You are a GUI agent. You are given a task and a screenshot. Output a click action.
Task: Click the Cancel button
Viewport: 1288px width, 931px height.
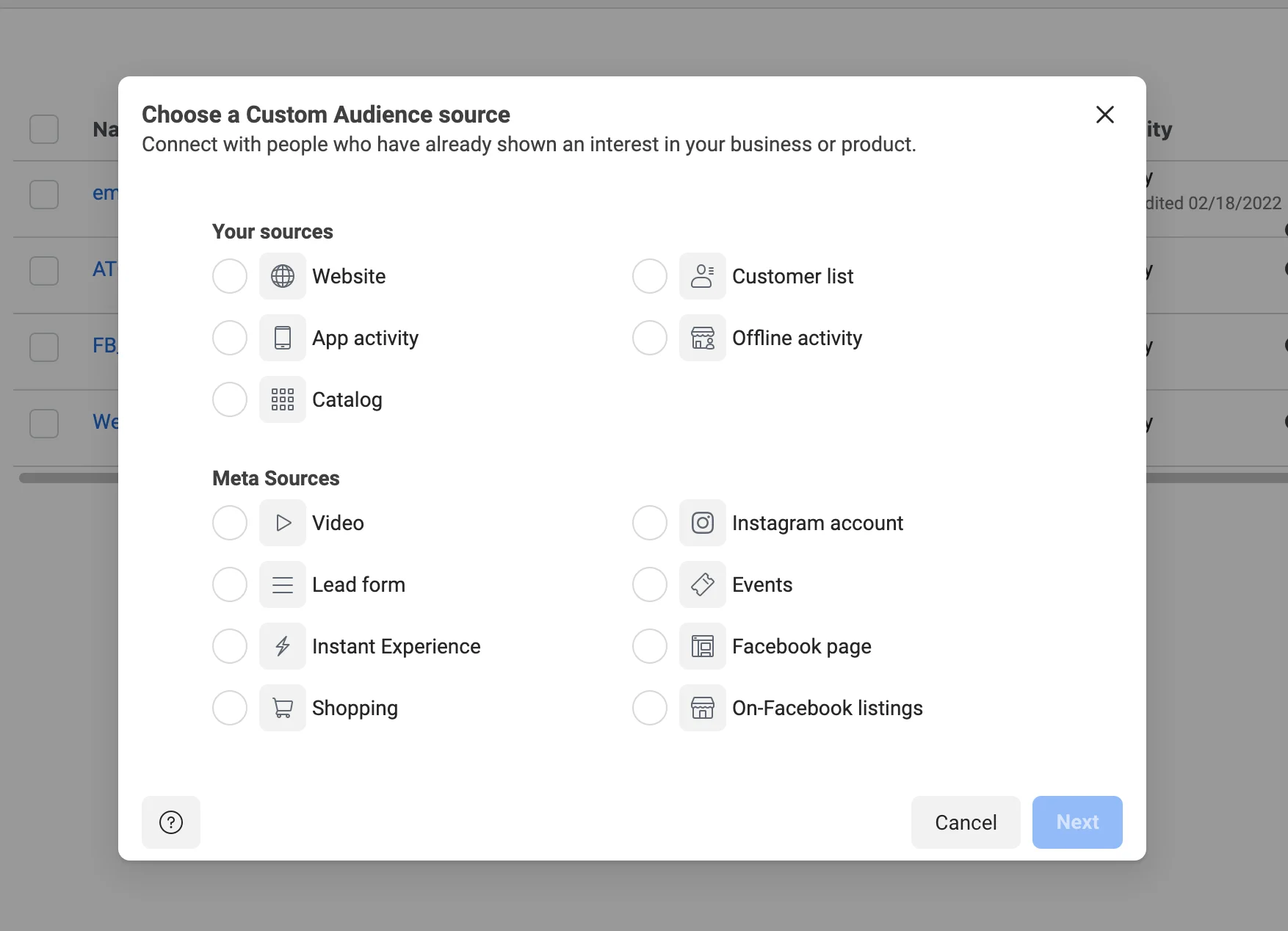point(966,822)
